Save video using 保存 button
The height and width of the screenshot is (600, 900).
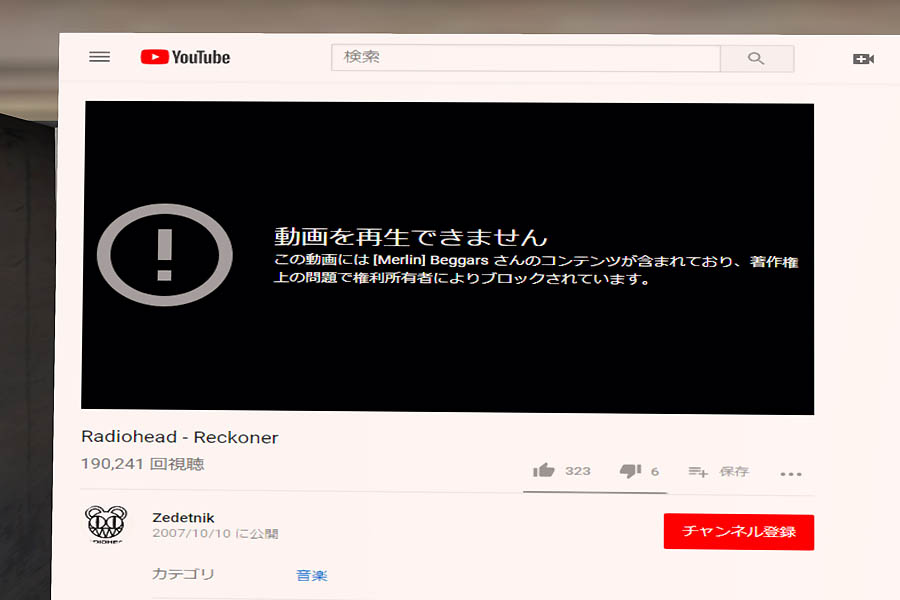(719, 471)
